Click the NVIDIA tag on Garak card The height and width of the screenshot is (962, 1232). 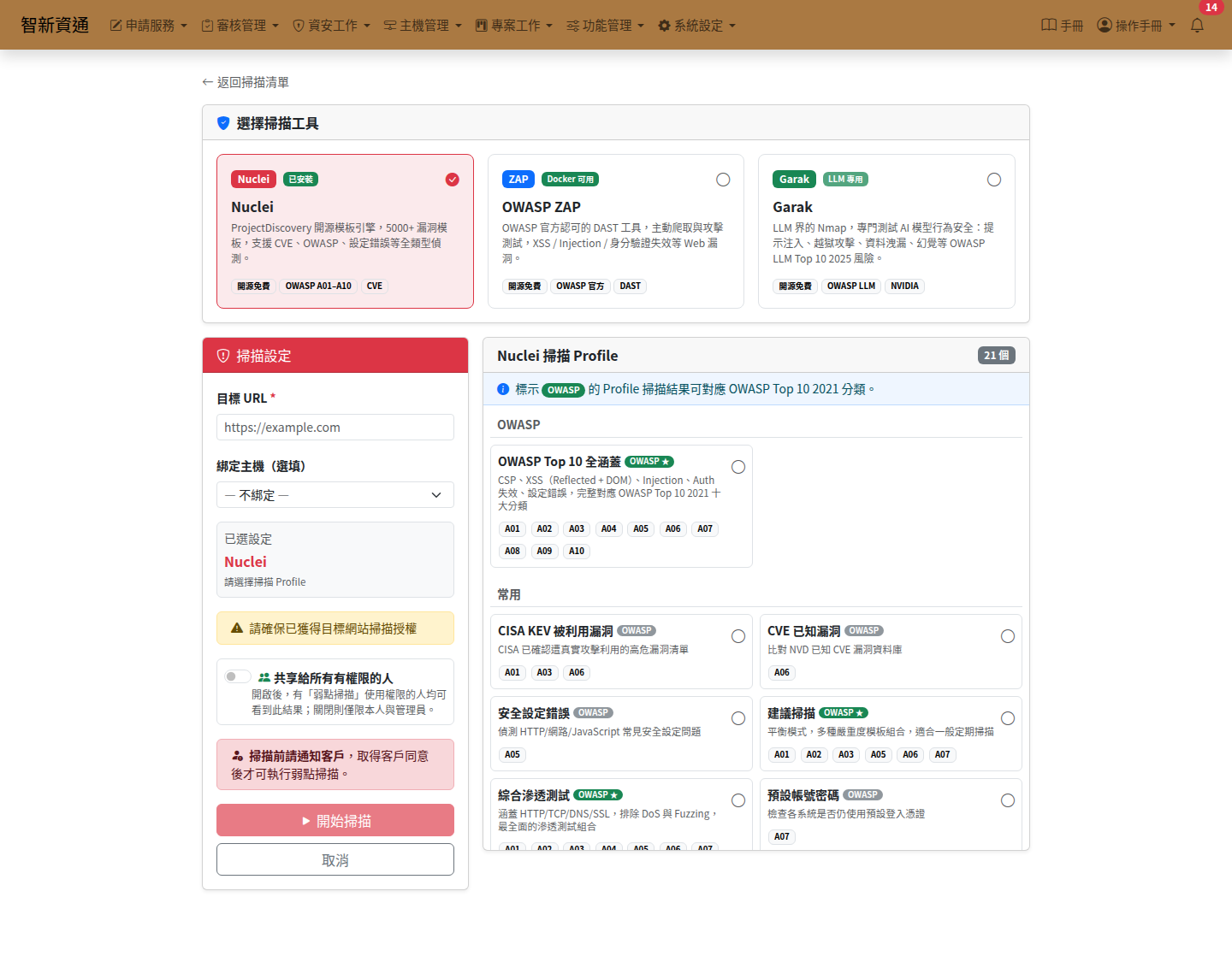(x=904, y=286)
